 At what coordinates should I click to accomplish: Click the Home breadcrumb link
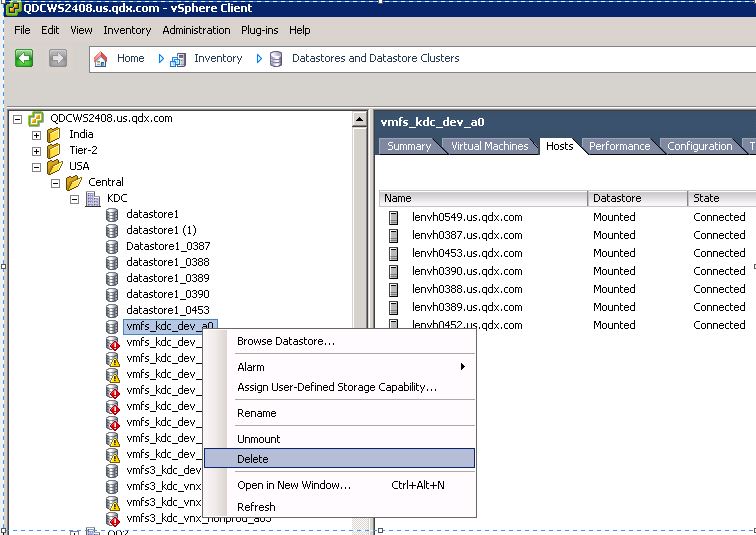[x=131, y=58]
